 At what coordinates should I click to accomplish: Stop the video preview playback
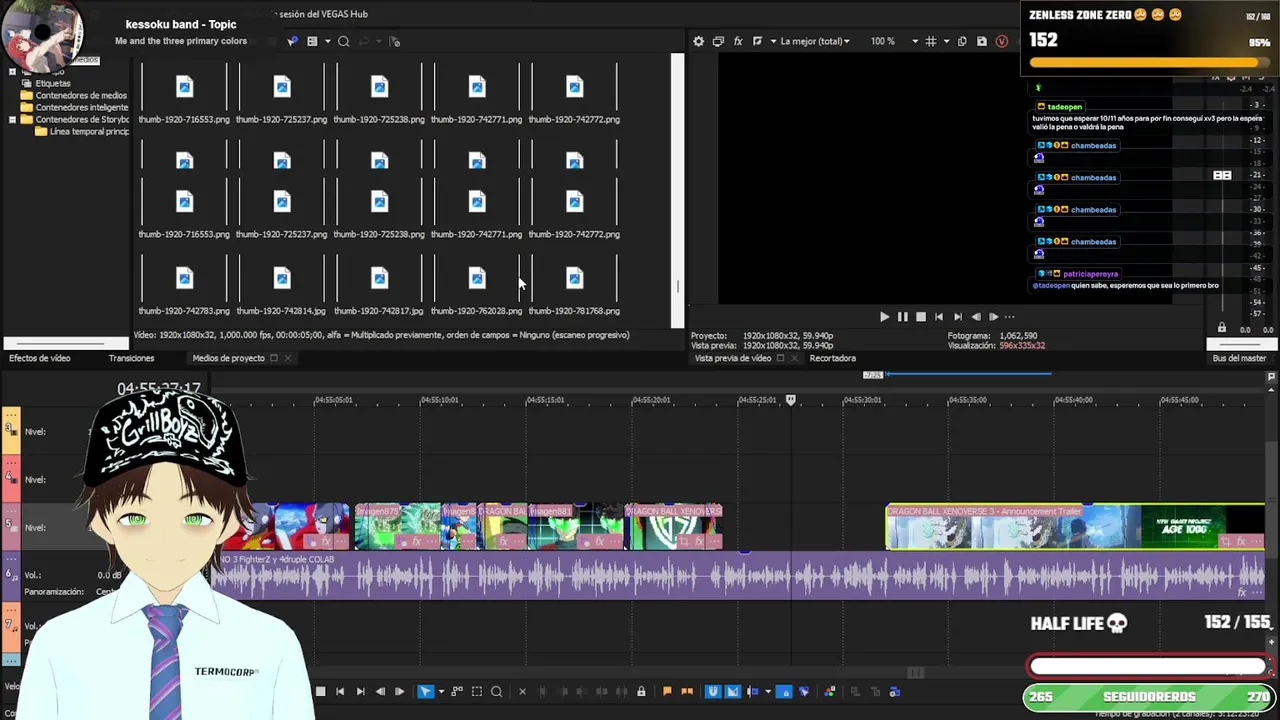921,317
